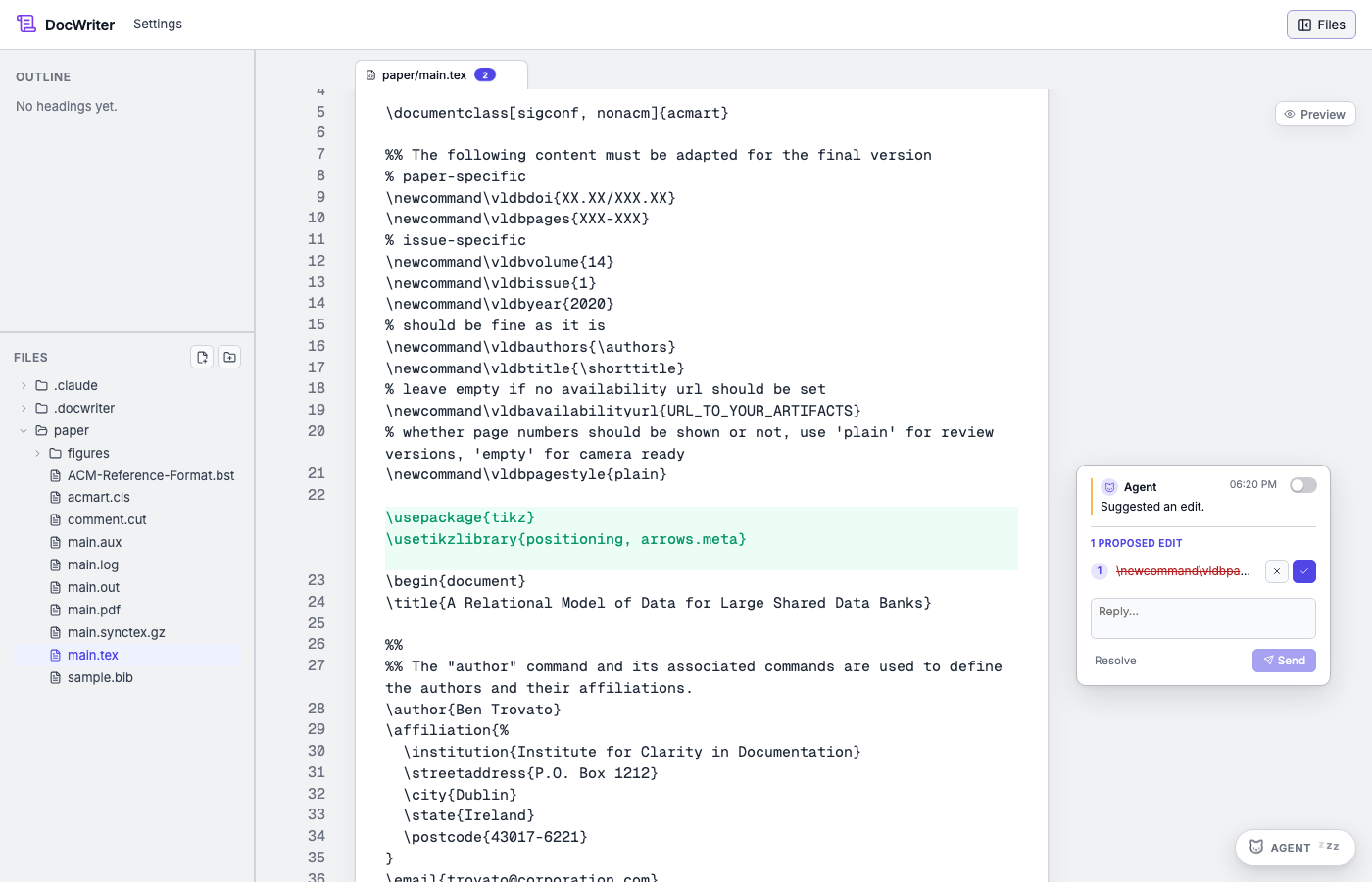Image resolution: width=1372 pixels, height=882 pixels.
Task: Open main.log file
Action: pyautogui.click(x=93, y=564)
